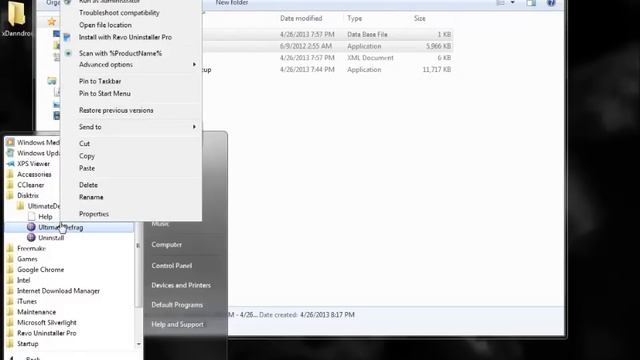The width and height of the screenshot is (640, 360).
Task: Open Help and Support
Action: [177, 324]
